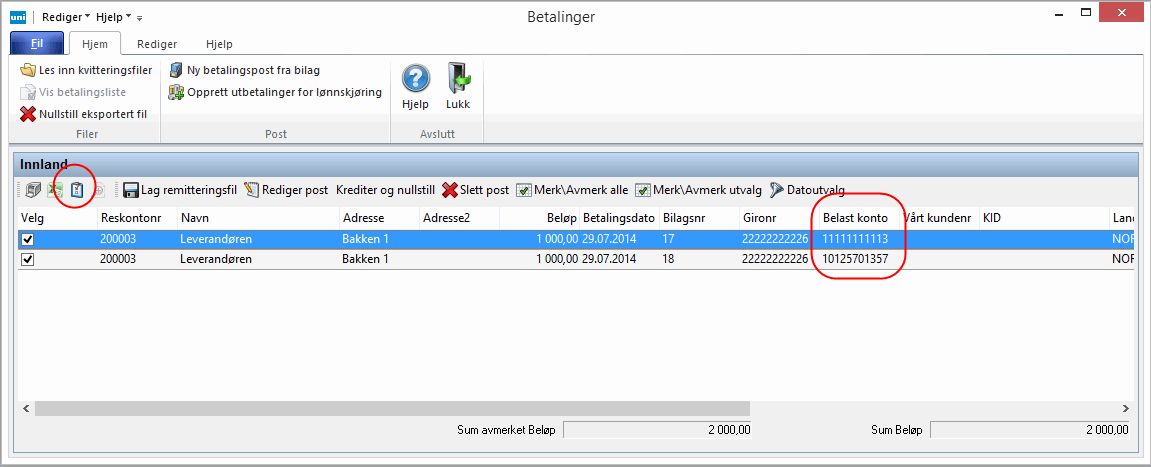Open the Fil menu tab
Screen dimensions: 1151x467
[x=37, y=44]
